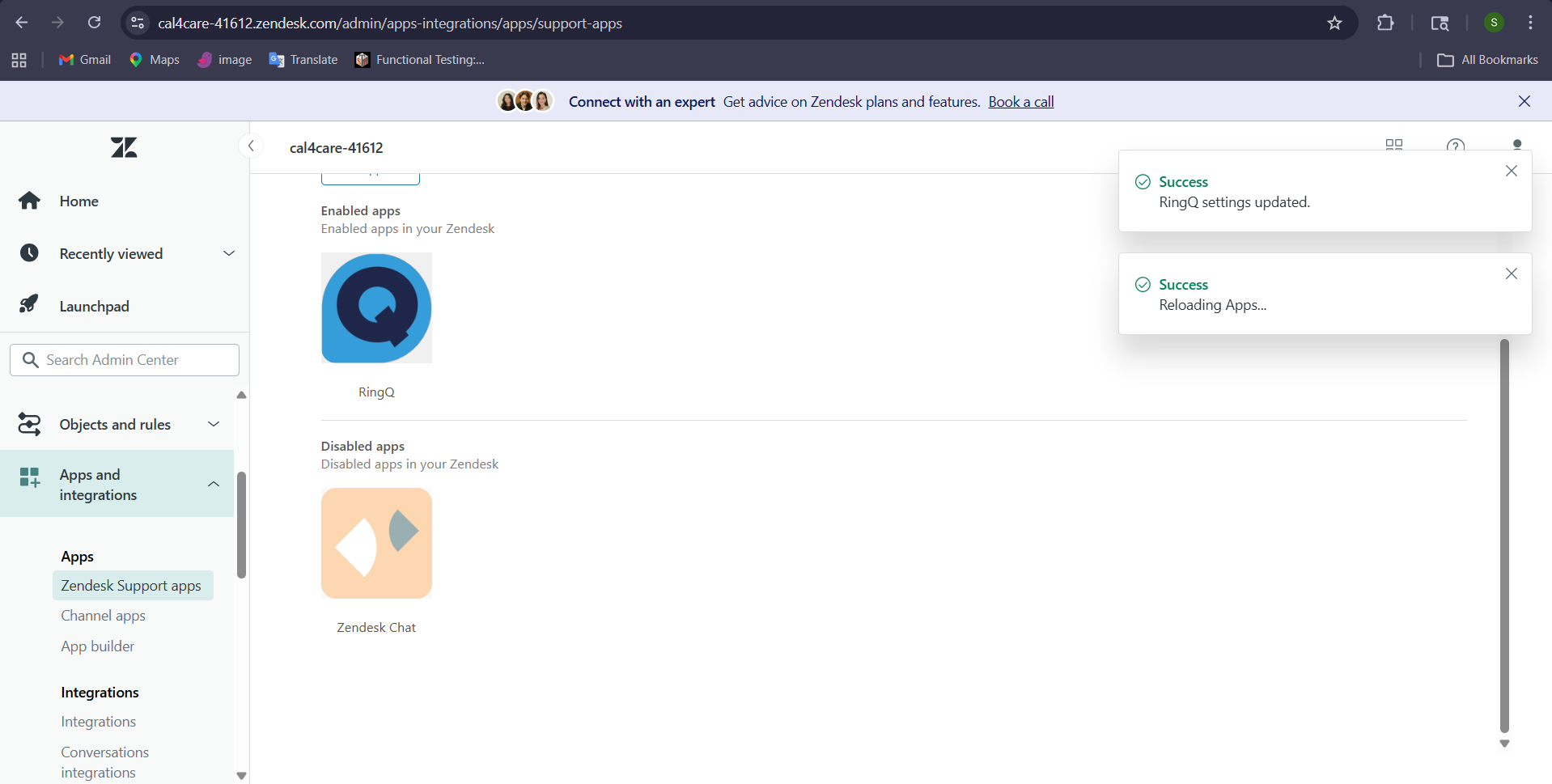Screen dimensions: 1552x784
Task: Bookmark this page with the star icon
Action: pyautogui.click(x=1335, y=23)
